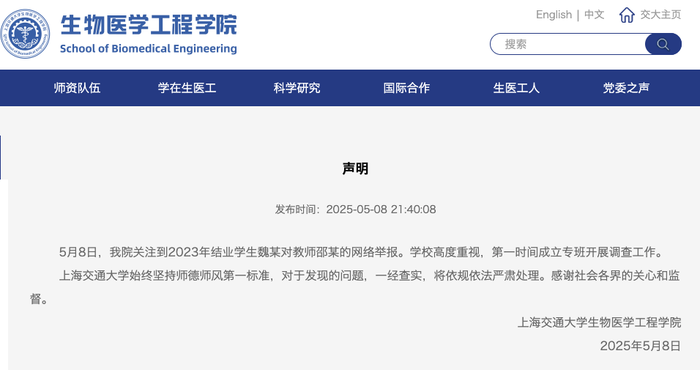
Task: Click the School of Biomedical Engineering logo emblem
Action: click(x=25, y=34)
